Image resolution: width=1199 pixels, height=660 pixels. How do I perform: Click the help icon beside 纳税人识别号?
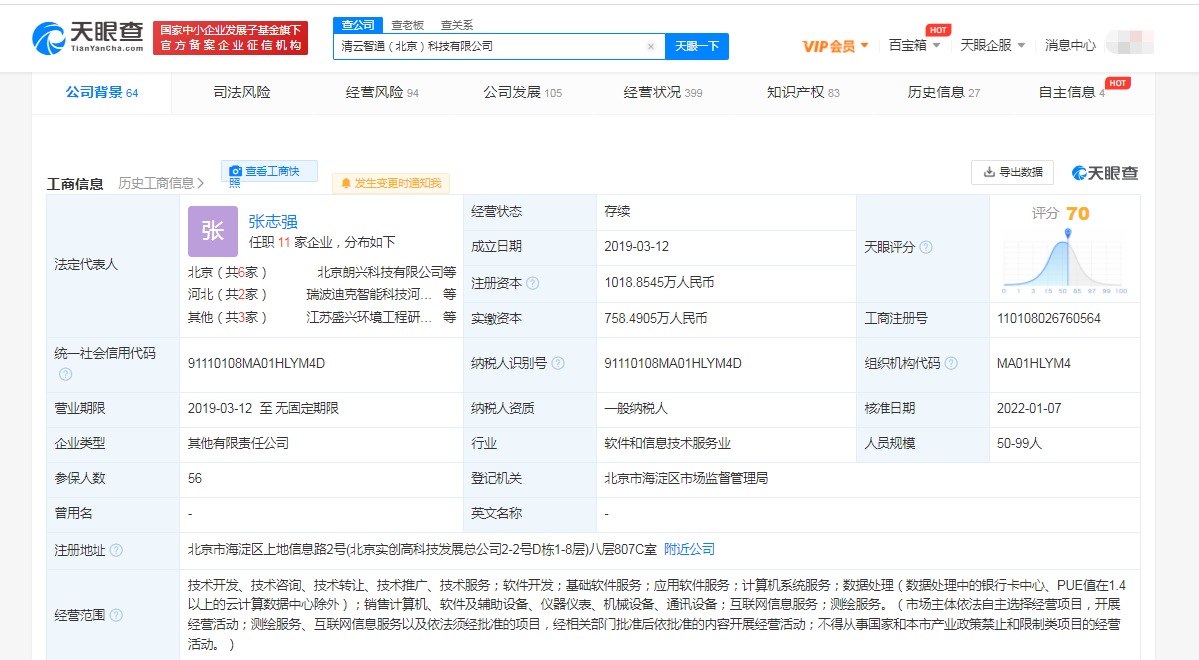click(x=557, y=364)
